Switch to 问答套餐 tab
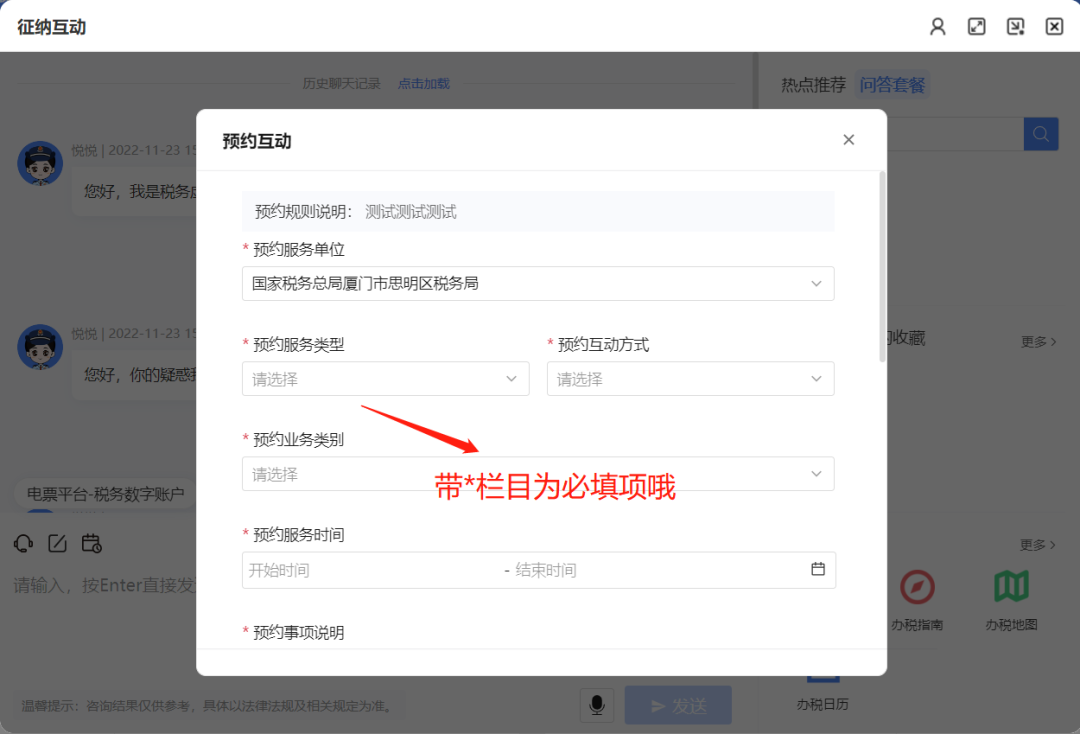This screenshot has height=734, width=1080. 892,85
